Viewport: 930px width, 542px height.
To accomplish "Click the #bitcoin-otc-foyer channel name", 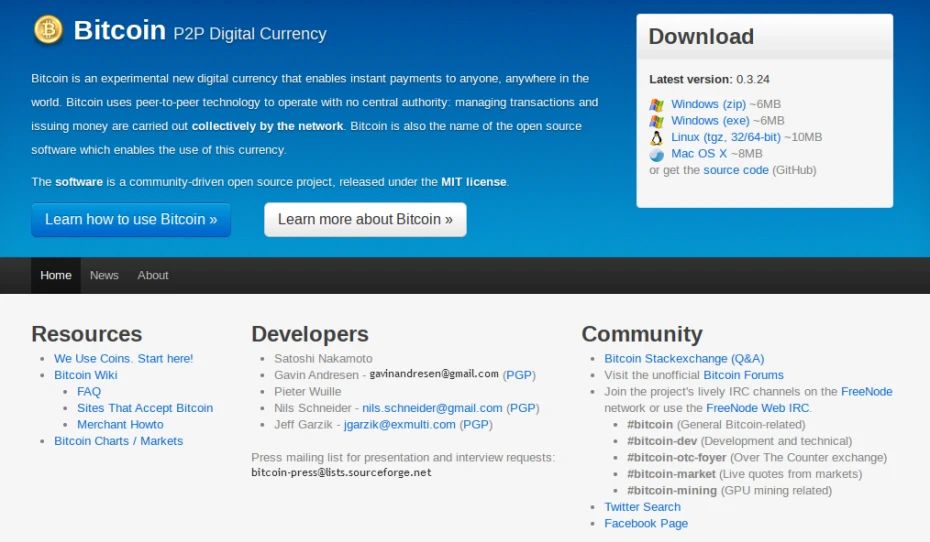I will 676,458.
